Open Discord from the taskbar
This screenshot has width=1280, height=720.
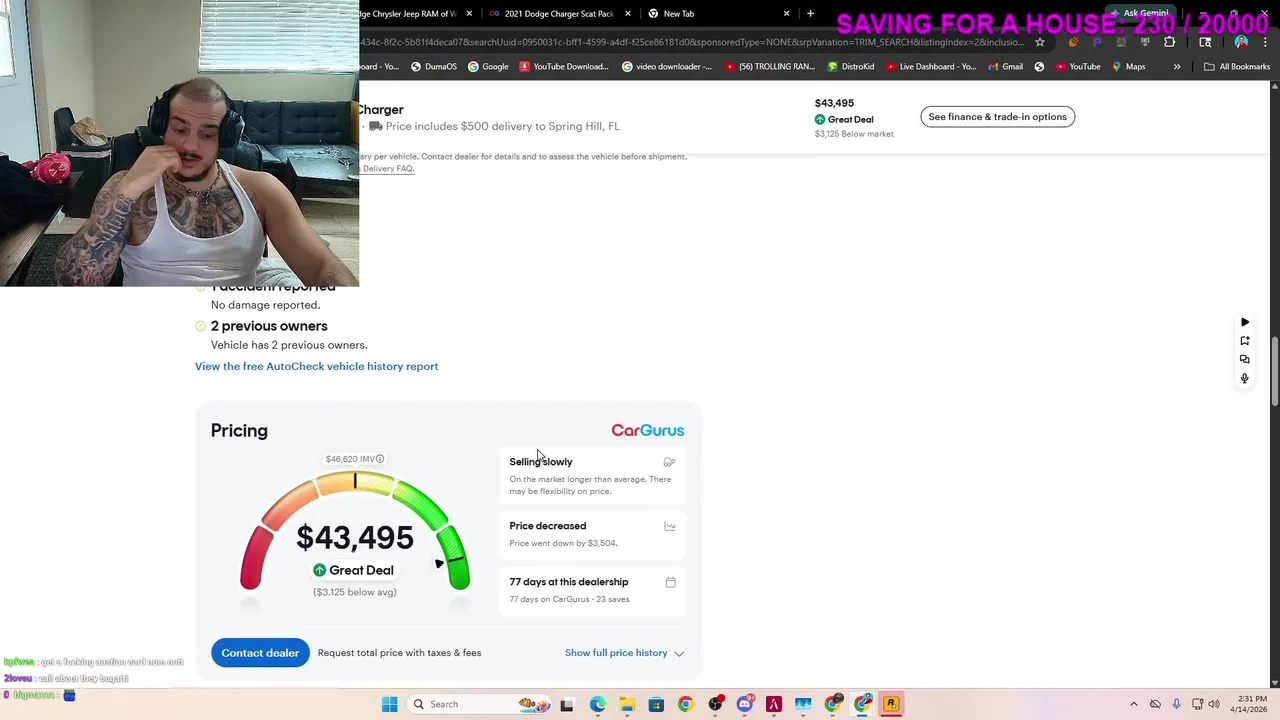point(744,704)
